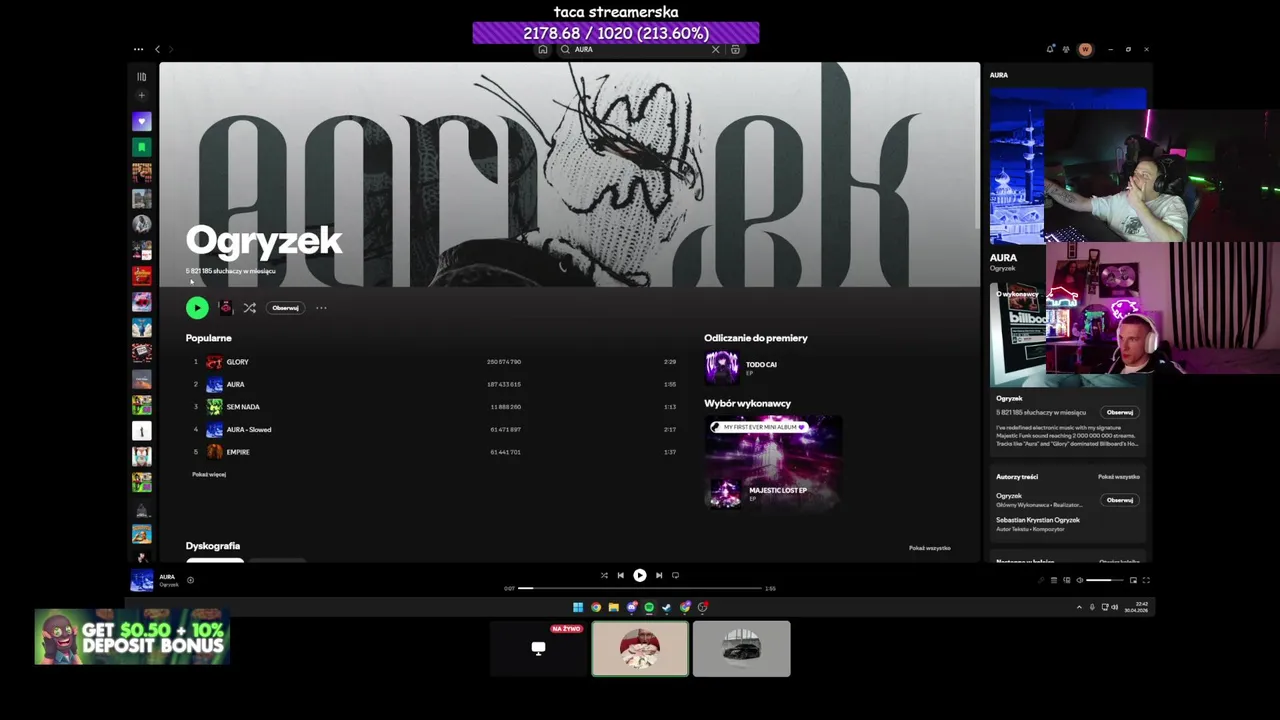Open the Windows Start menu
The height and width of the screenshot is (720, 1280).
(x=577, y=607)
